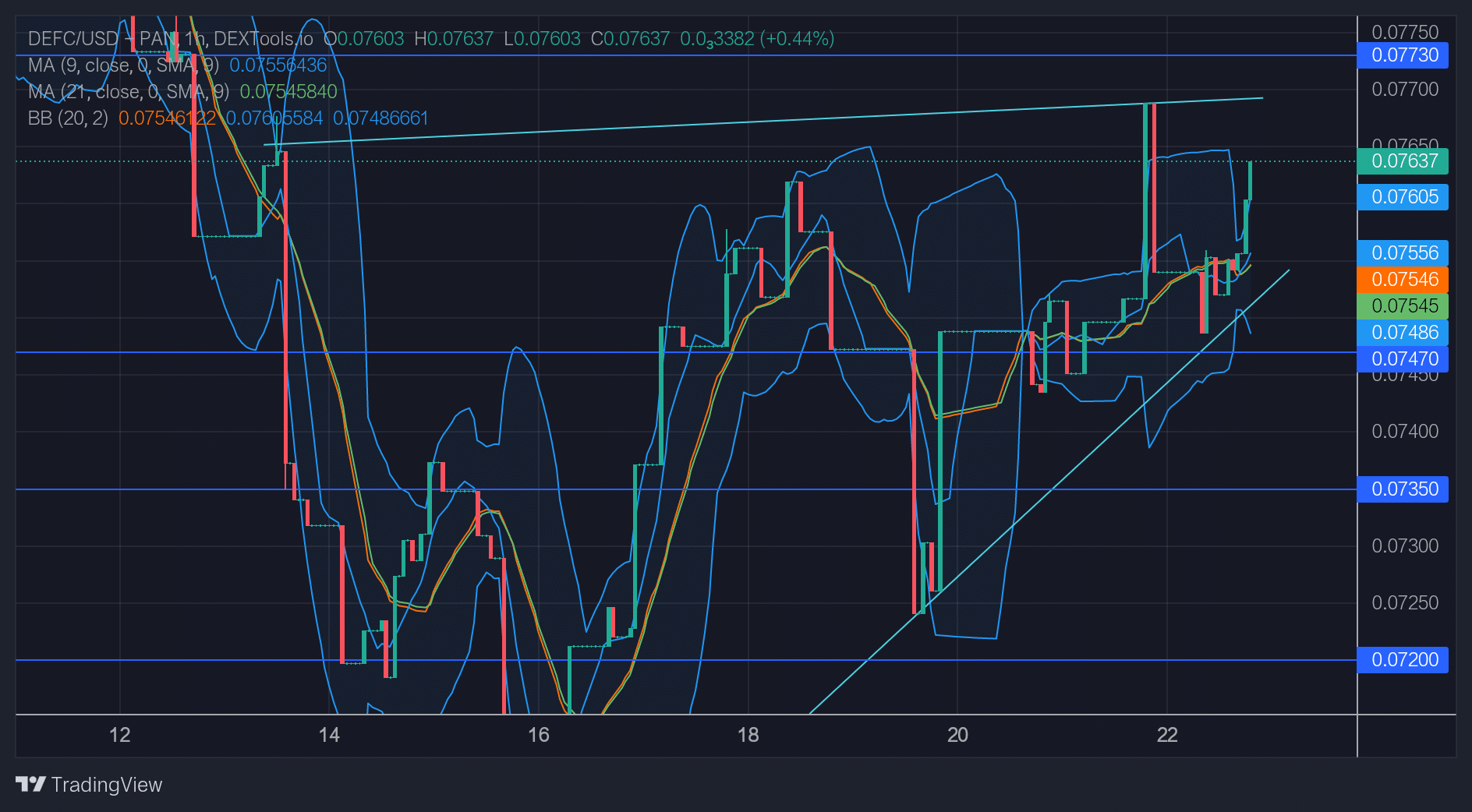Click the 0.07750 price axis tick
The image size is (1472, 812).
(1405, 32)
